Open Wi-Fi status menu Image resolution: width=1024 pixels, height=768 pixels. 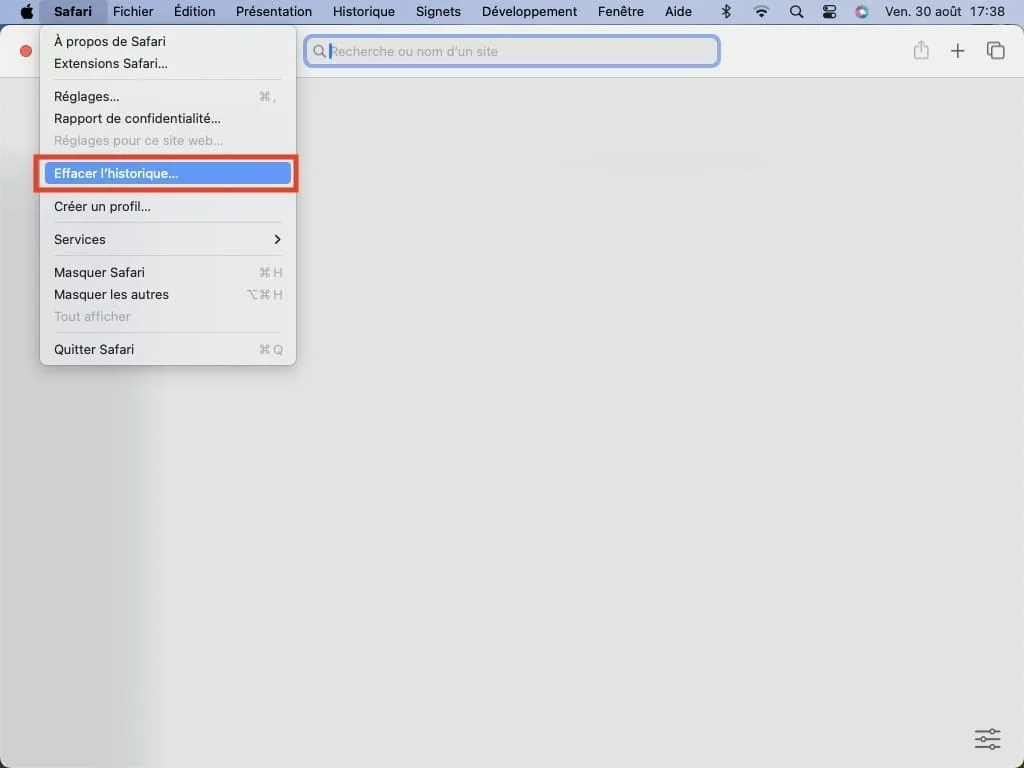tap(761, 12)
